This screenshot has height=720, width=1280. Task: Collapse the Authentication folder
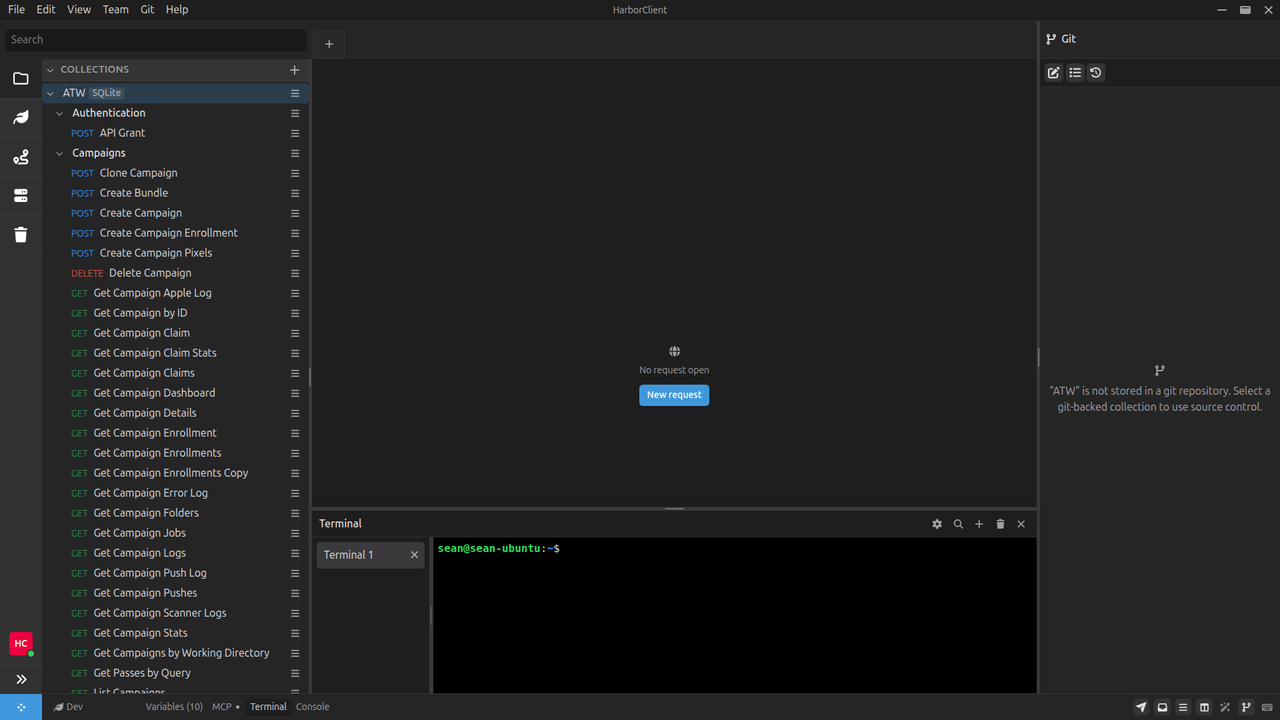point(60,113)
